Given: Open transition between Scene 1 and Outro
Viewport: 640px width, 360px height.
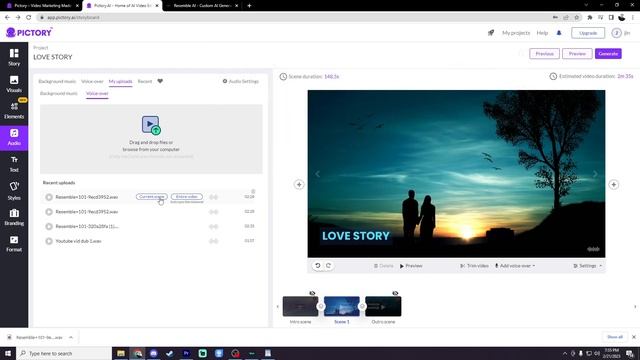Looking at the screenshot, I should coord(362,306).
